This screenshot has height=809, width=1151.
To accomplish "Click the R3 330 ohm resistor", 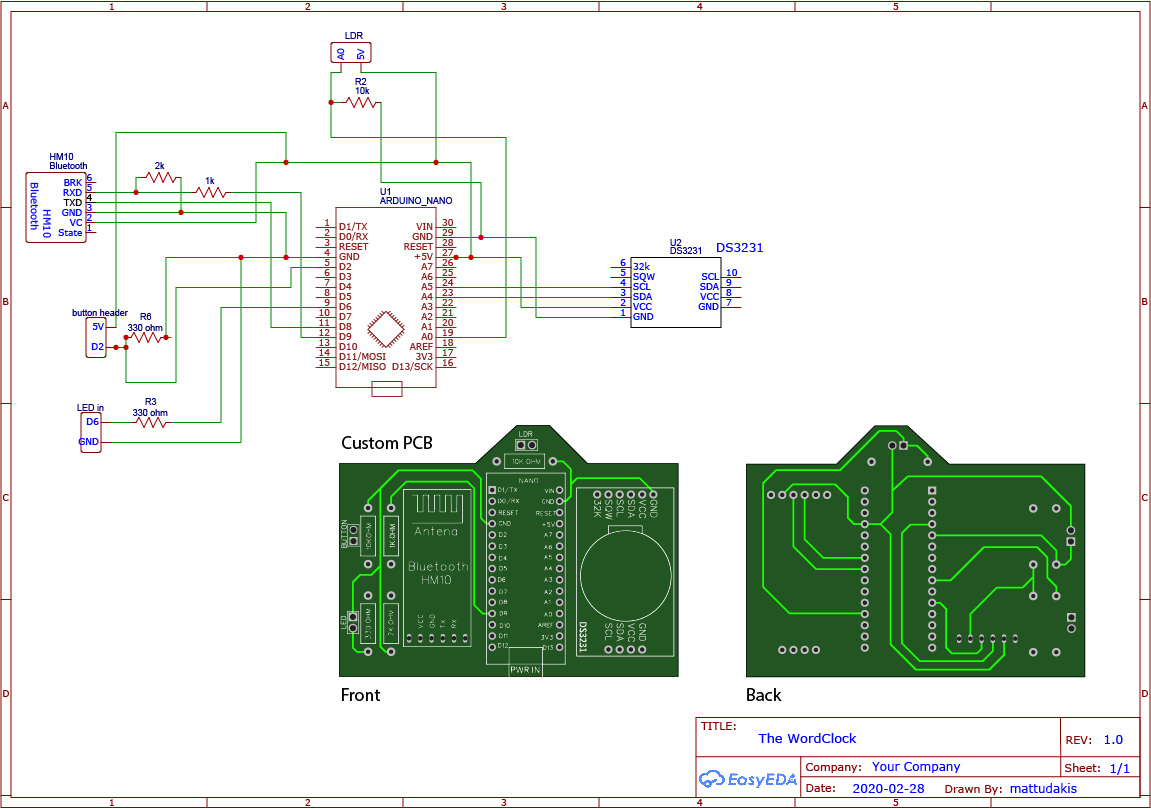I will pyautogui.click(x=150, y=422).
